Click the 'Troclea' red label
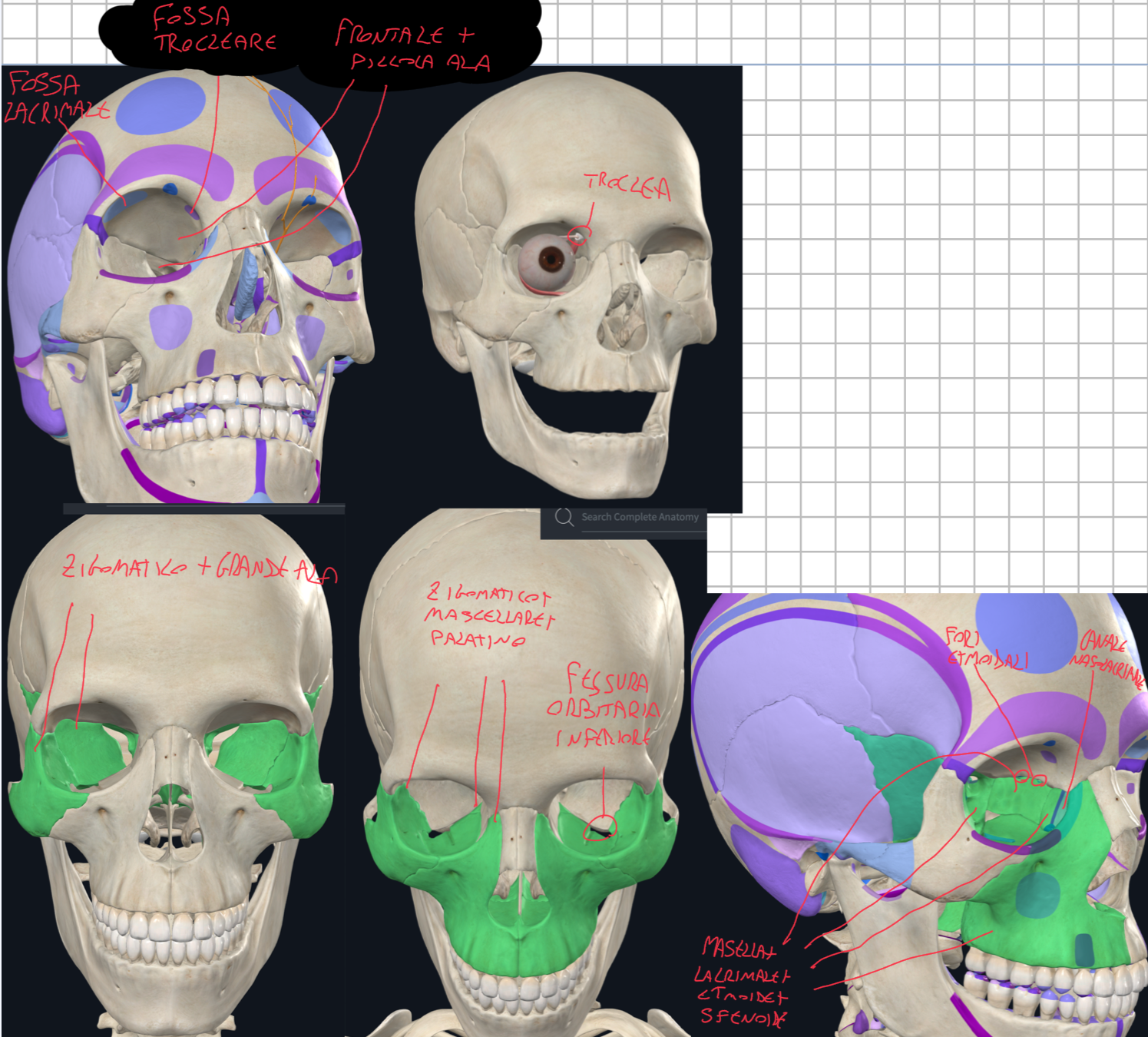1148x1037 pixels. [627, 186]
